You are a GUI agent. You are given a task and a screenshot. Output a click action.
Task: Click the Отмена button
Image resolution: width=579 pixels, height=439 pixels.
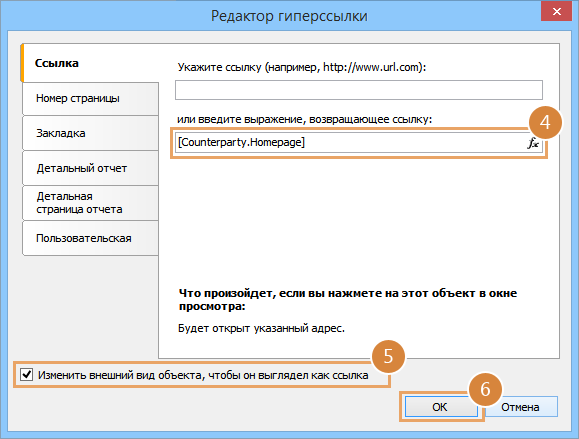[x=520, y=407]
